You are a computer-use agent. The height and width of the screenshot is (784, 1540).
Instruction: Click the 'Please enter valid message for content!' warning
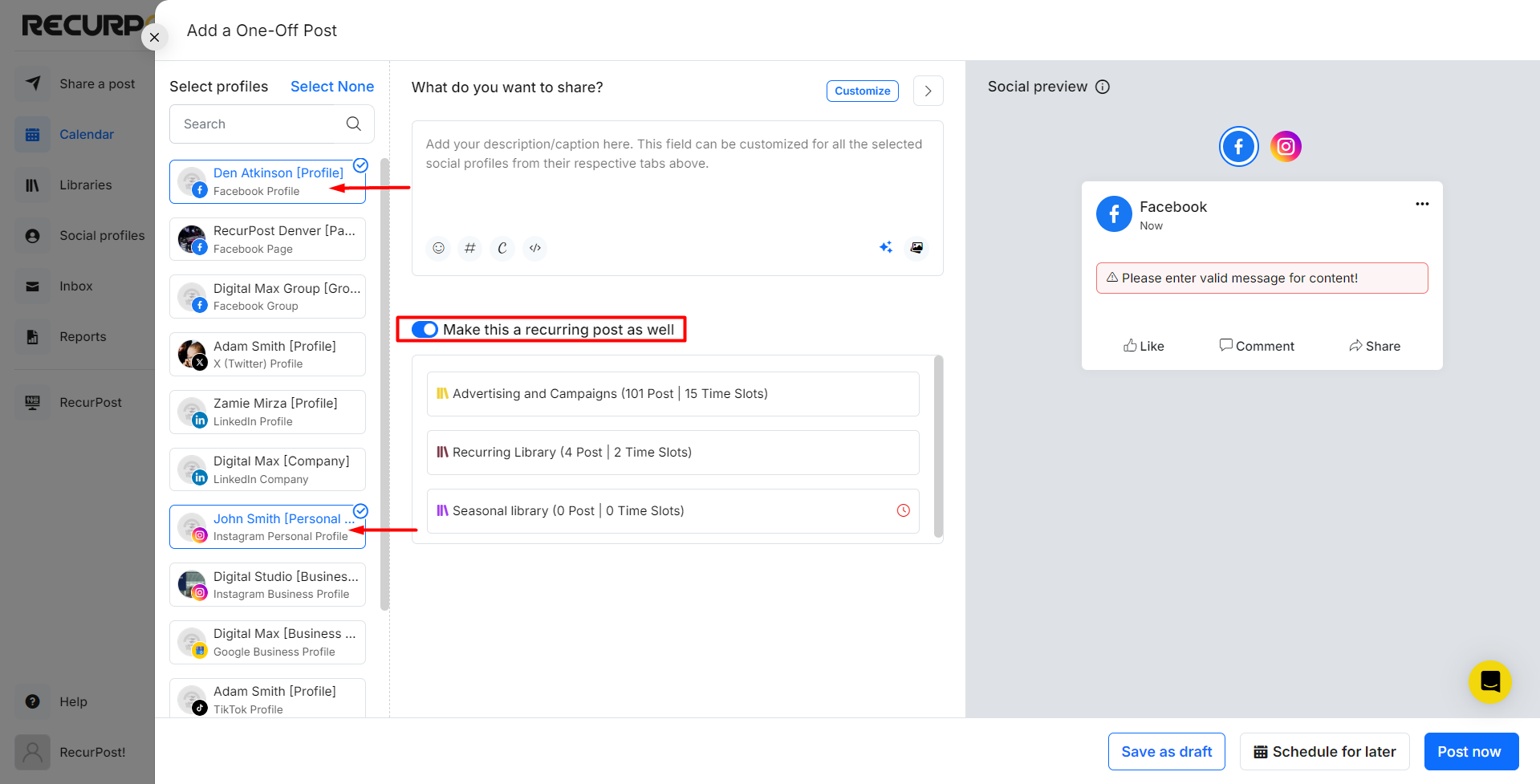point(1262,278)
